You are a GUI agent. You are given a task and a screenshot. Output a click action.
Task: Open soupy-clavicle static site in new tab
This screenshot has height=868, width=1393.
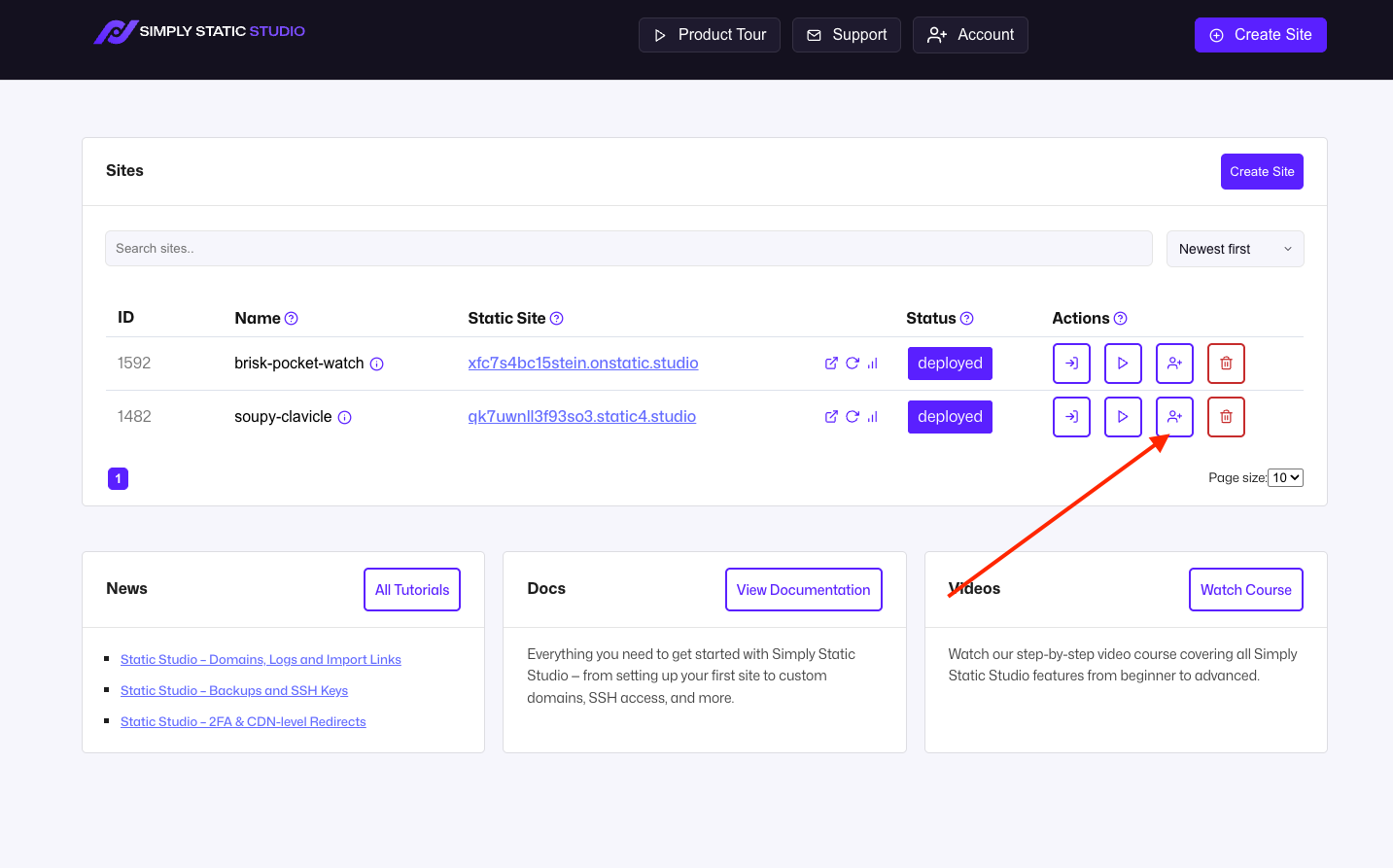pos(831,417)
